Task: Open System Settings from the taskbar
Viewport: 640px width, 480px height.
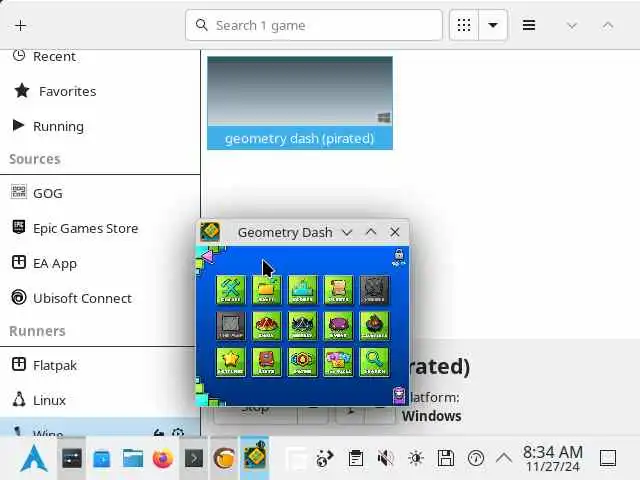Action: [72, 458]
